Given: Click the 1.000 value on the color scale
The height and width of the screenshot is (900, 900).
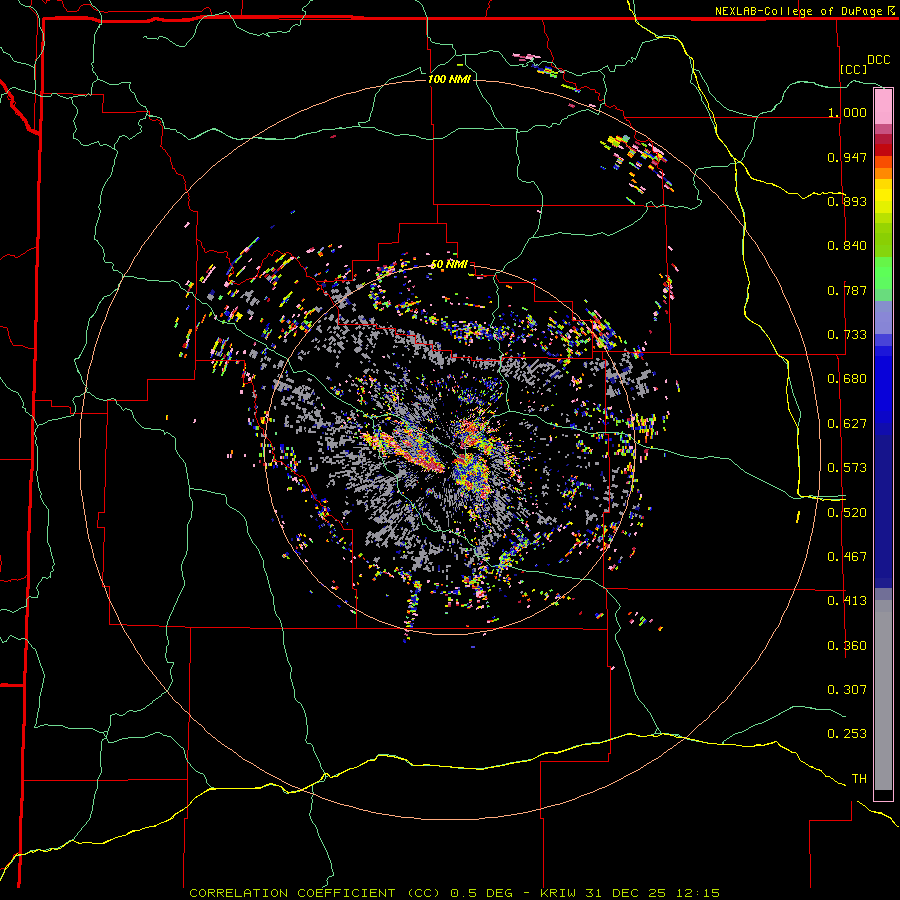Looking at the screenshot, I should pyautogui.click(x=847, y=112).
